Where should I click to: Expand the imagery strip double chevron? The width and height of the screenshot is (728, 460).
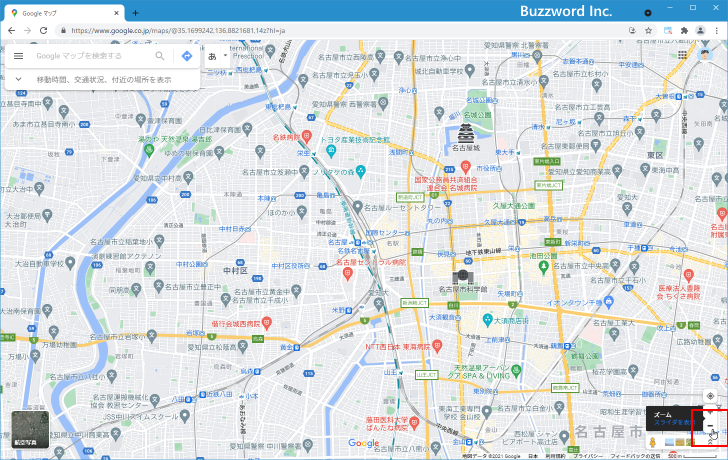(709, 443)
